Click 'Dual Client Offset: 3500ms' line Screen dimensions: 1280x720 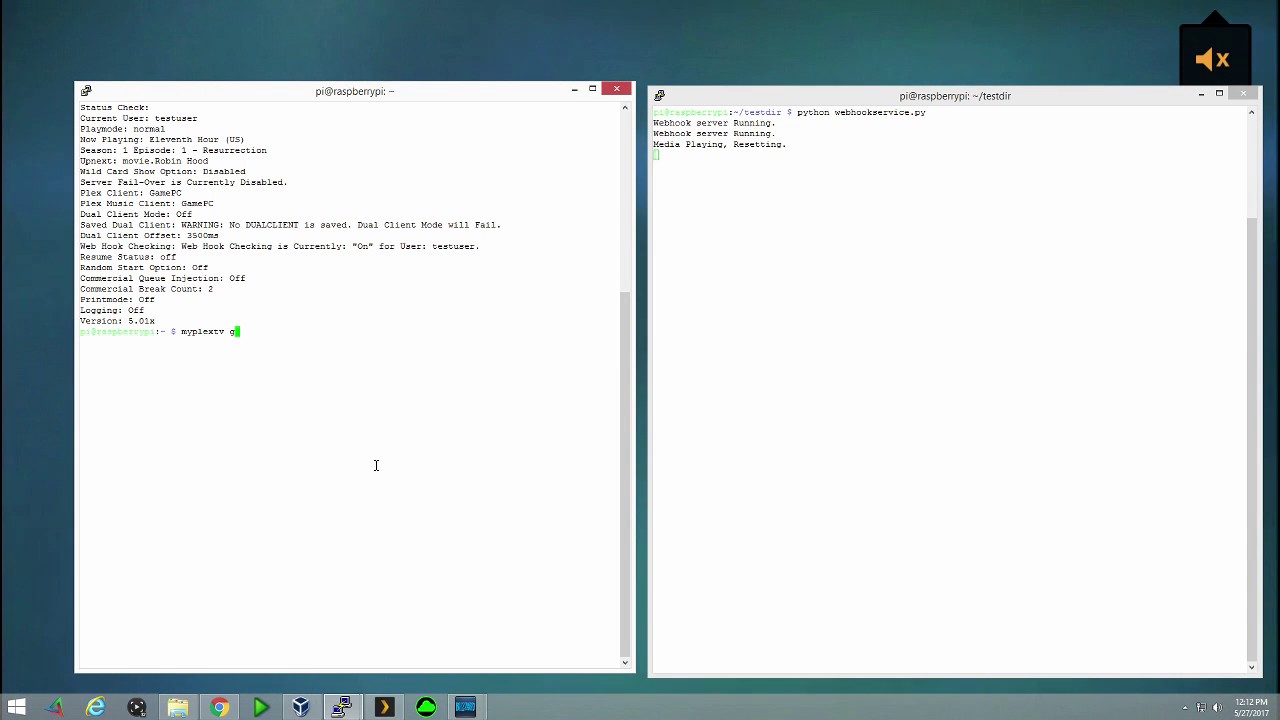[x=149, y=236]
